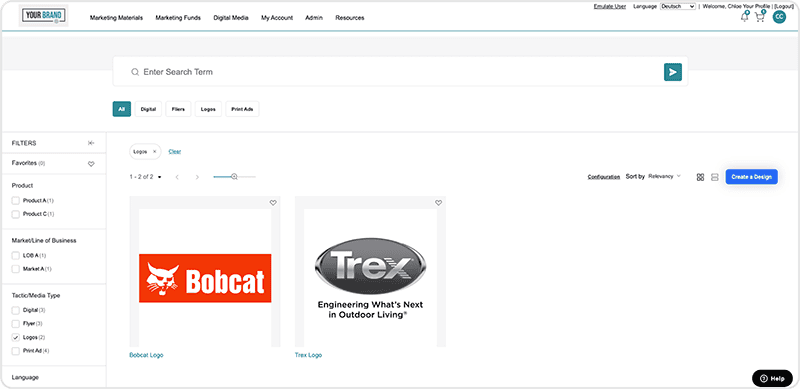Screen dimensions: 800x389
Task: Open the Sort by Relevancy dropdown
Action: [664, 177]
